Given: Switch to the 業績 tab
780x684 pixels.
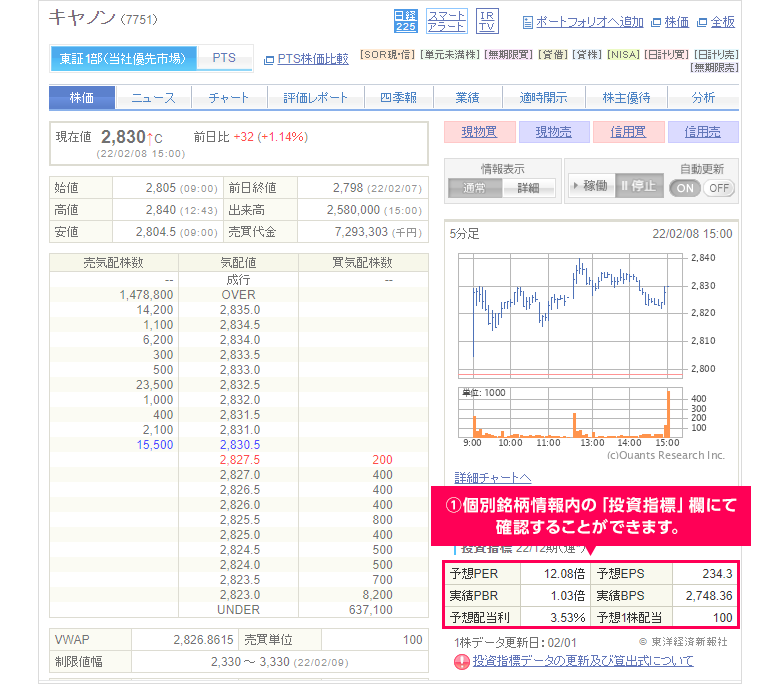Looking at the screenshot, I should point(468,98).
